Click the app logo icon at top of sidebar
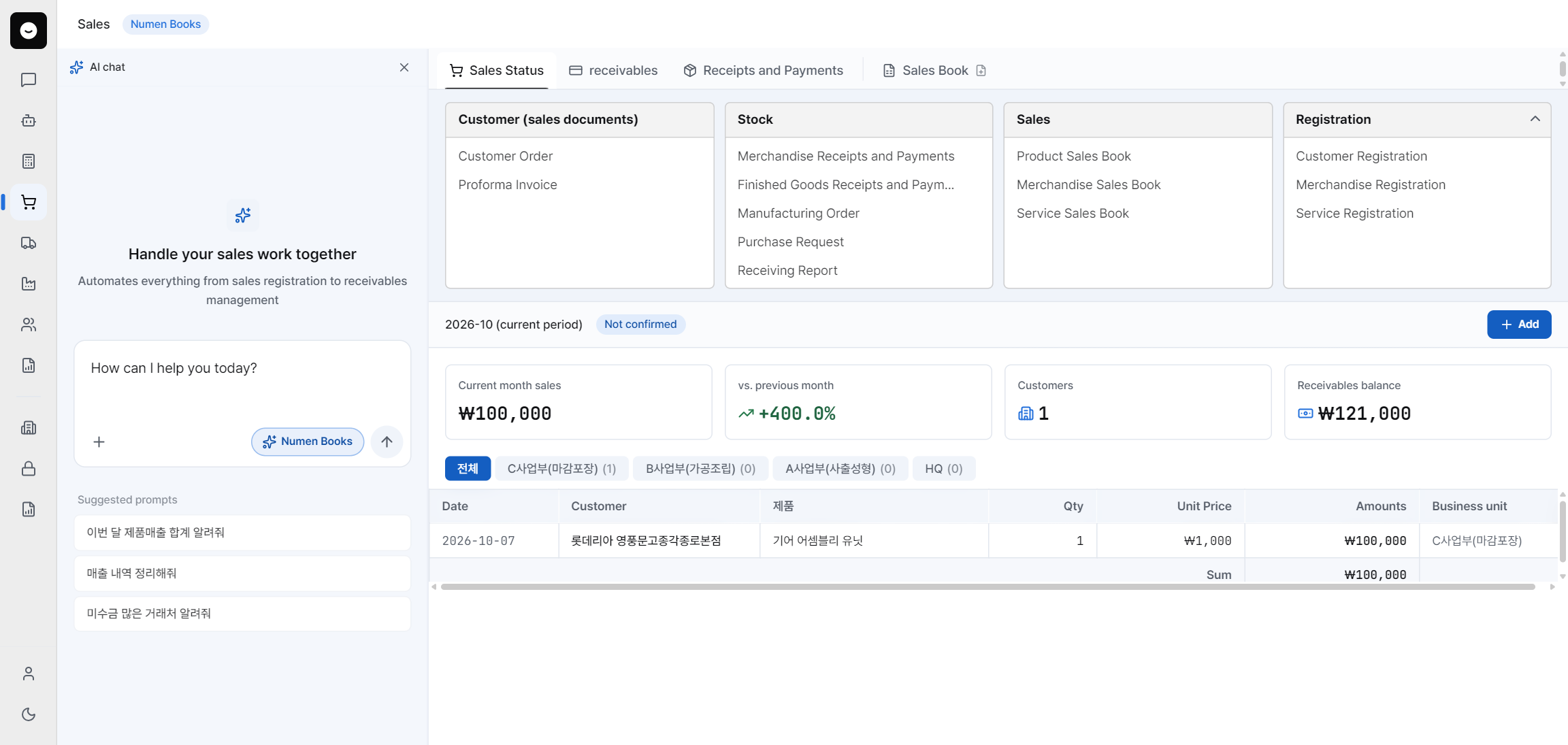This screenshot has height=745, width=1568. tap(29, 31)
